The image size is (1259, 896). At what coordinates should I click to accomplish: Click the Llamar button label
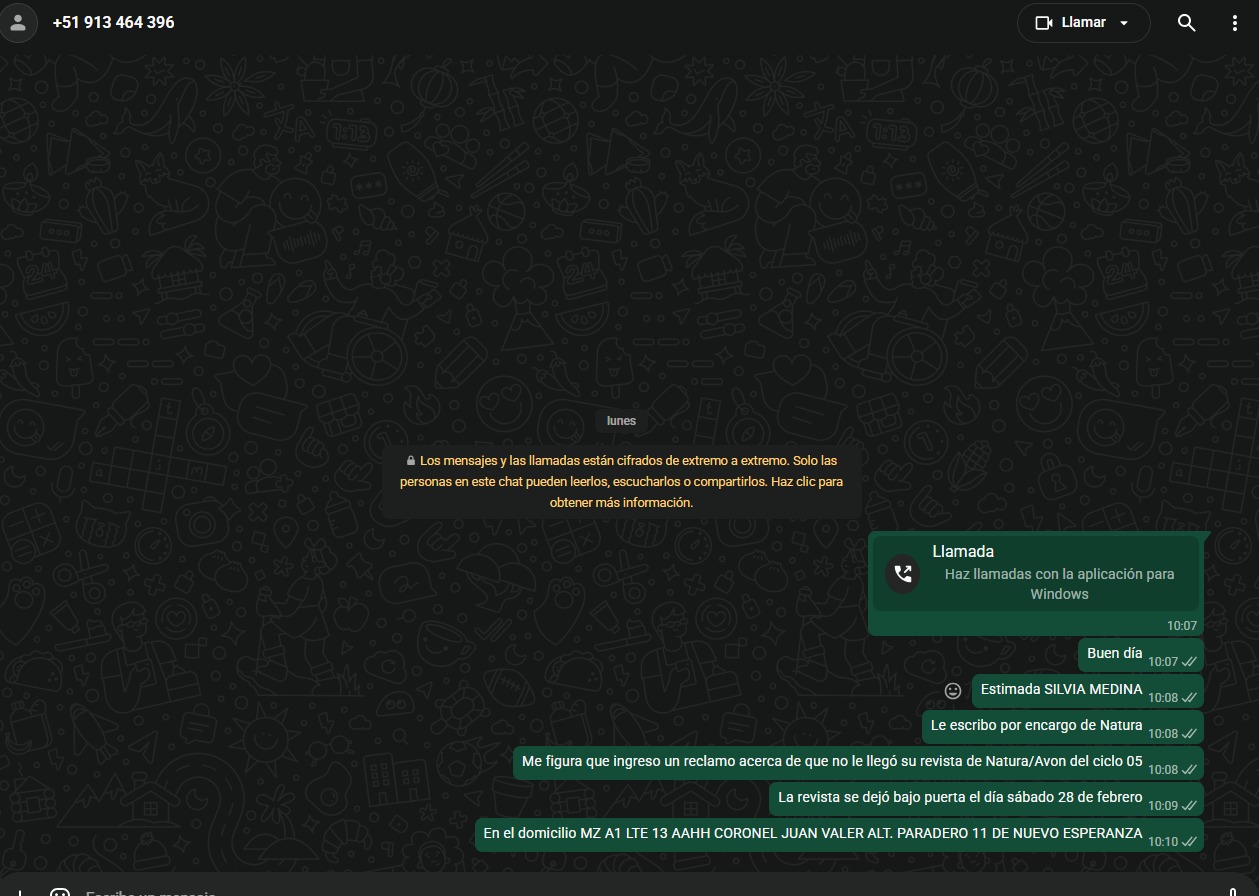(1083, 23)
